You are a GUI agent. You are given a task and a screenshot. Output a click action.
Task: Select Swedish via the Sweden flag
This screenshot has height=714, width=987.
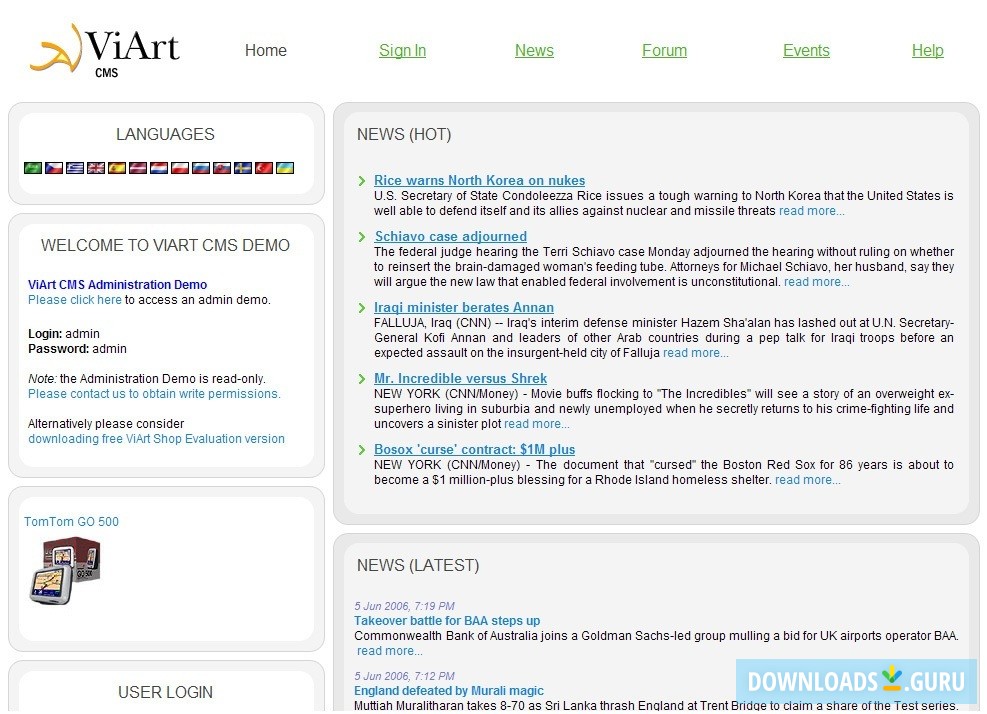(243, 168)
